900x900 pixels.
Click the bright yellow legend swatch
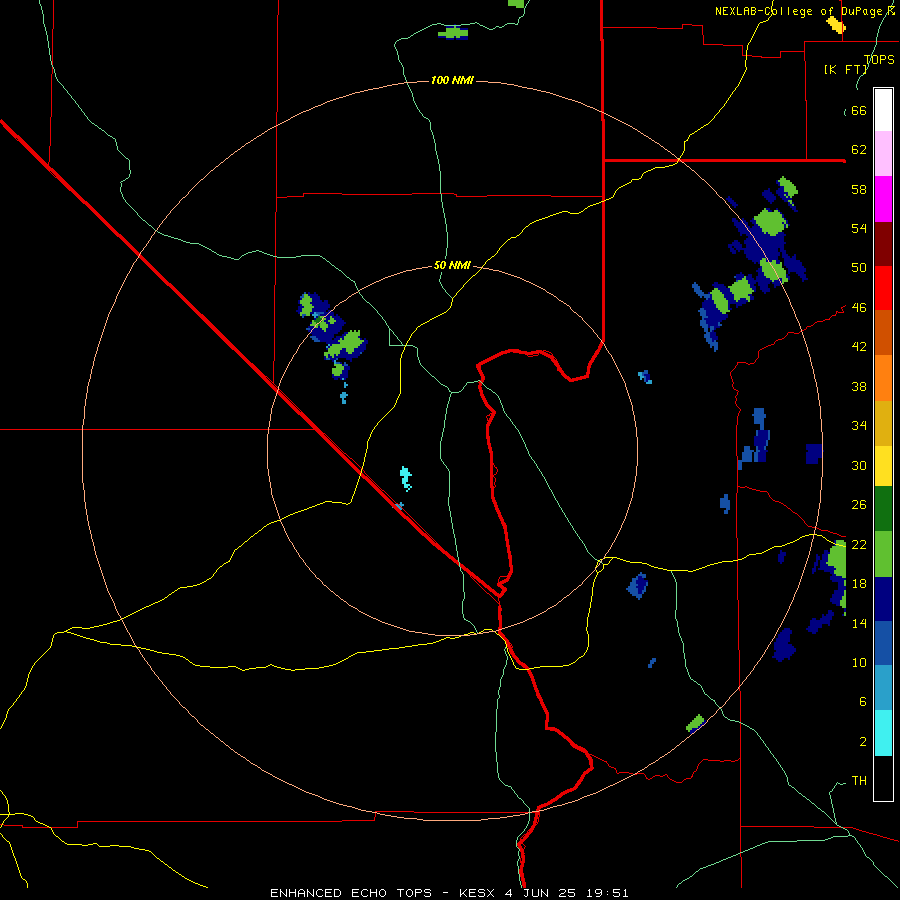pos(883,466)
